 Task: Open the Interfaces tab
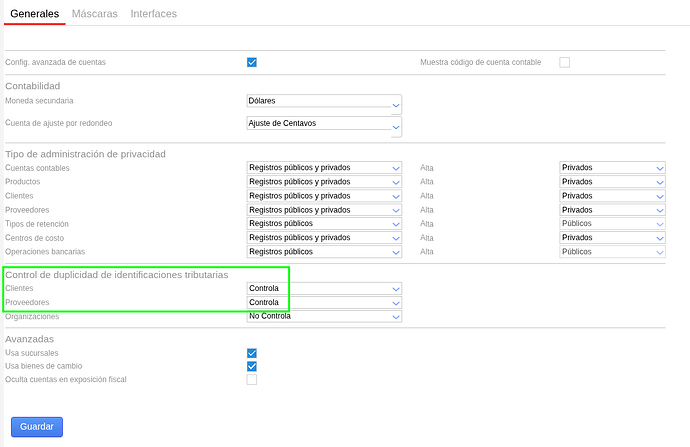click(x=153, y=14)
